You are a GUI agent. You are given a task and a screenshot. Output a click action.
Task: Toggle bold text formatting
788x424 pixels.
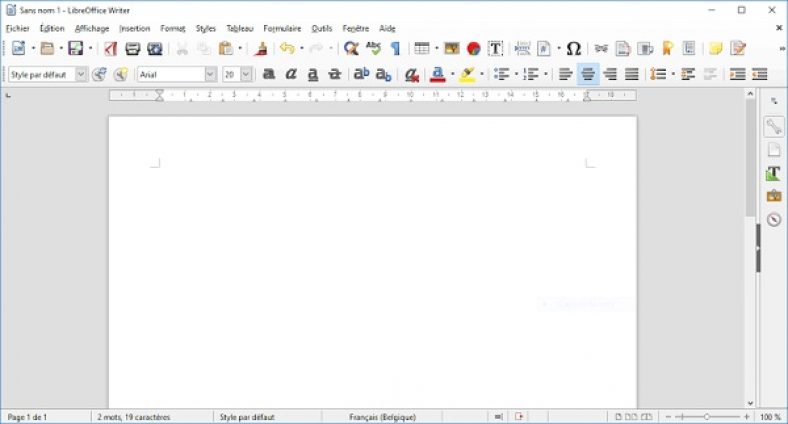coord(269,74)
